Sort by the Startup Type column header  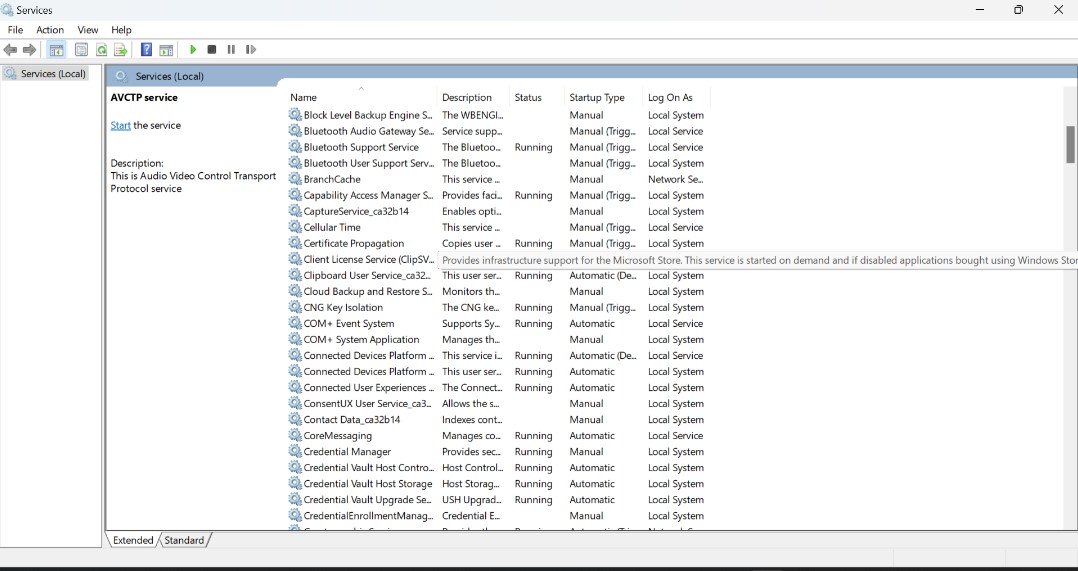pyautogui.click(x=597, y=98)
